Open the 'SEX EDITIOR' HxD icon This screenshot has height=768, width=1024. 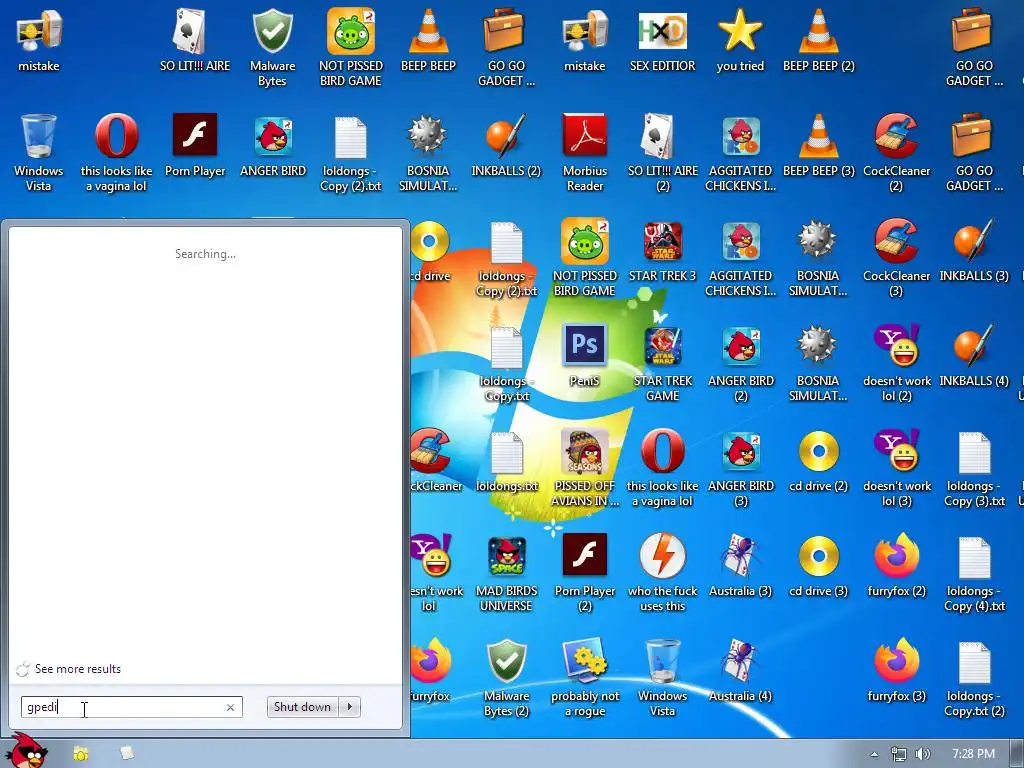(x=662, y=40)
